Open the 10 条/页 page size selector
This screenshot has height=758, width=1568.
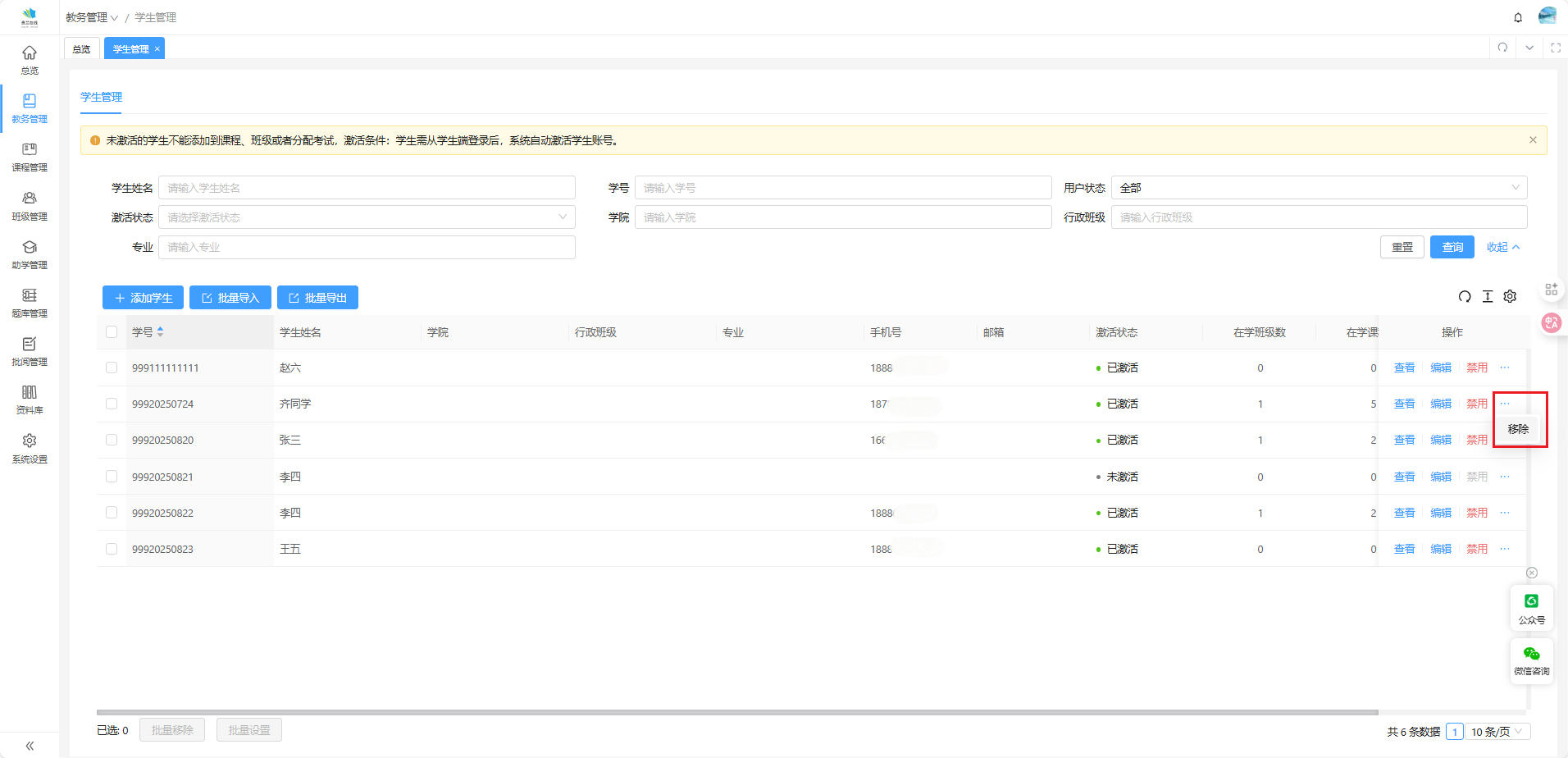tap(1497, 732)
